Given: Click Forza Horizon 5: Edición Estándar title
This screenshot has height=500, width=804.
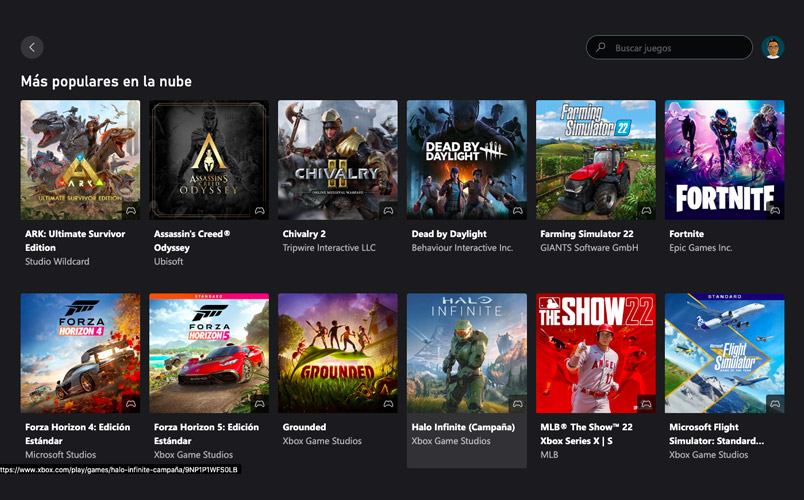Looking at the screenshot, I should point(206,434).
